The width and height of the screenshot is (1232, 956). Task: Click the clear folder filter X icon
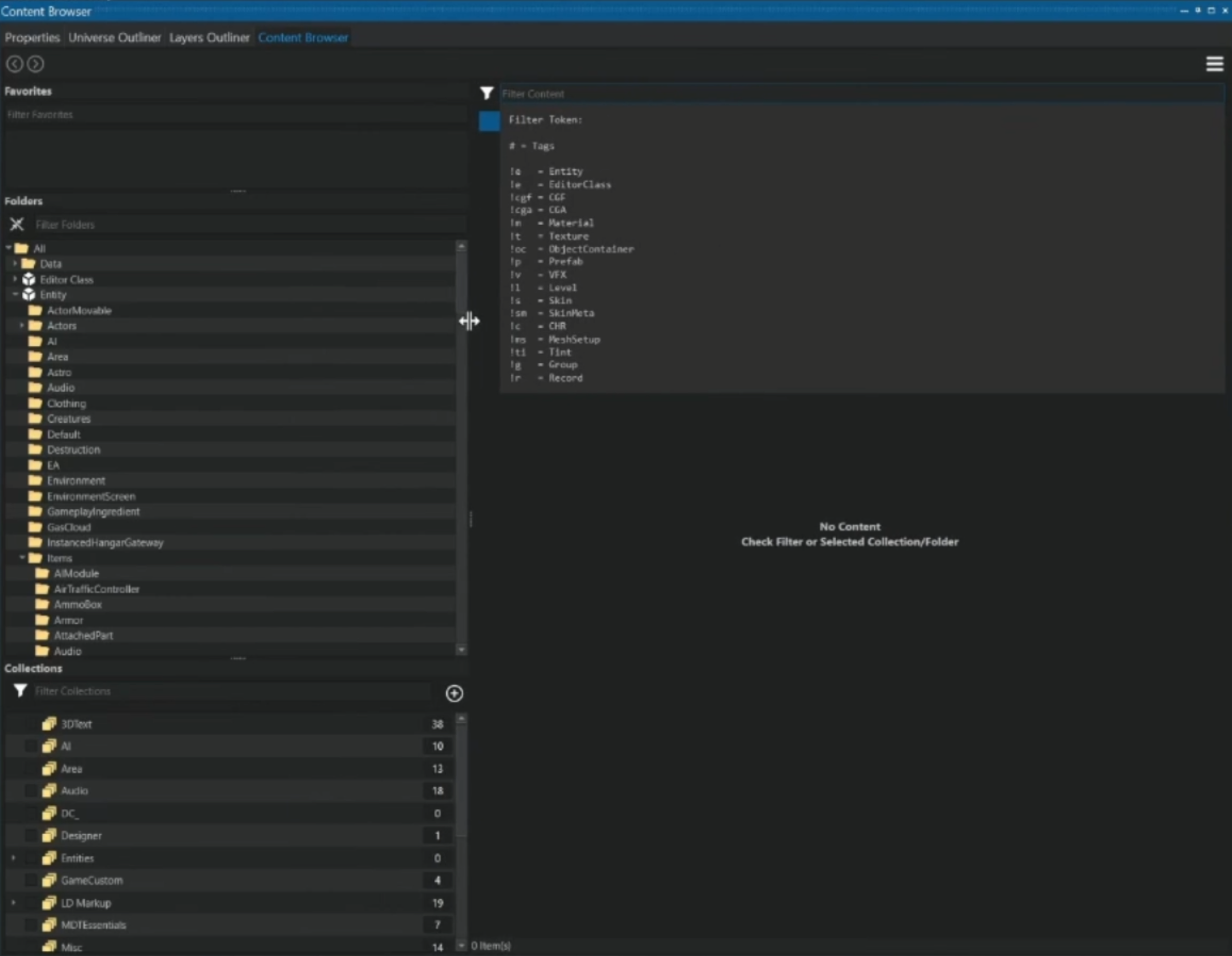pos(17,225)
